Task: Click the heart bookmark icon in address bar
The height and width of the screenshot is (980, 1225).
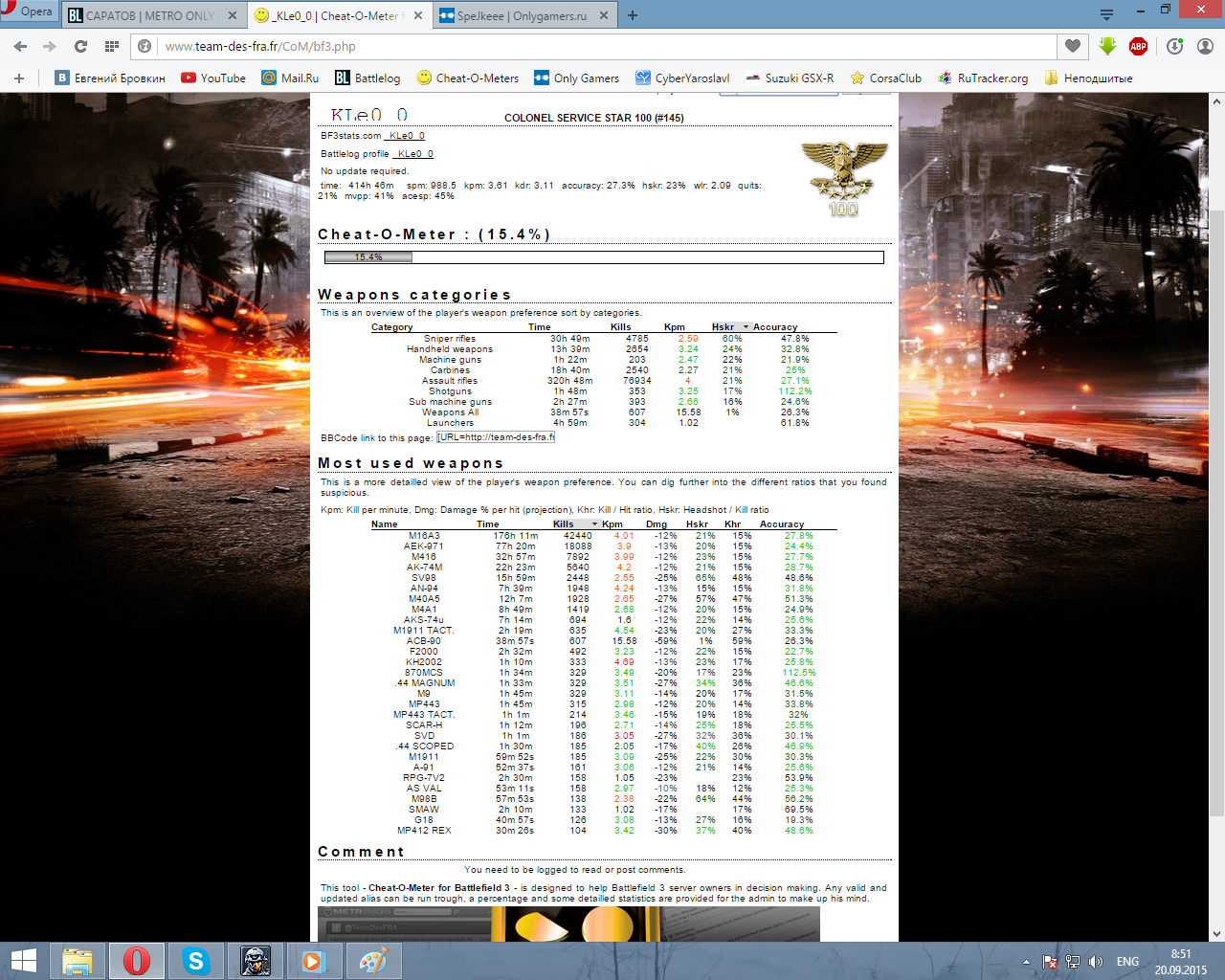Action: pyautogui.click(x=1072, y=46)
